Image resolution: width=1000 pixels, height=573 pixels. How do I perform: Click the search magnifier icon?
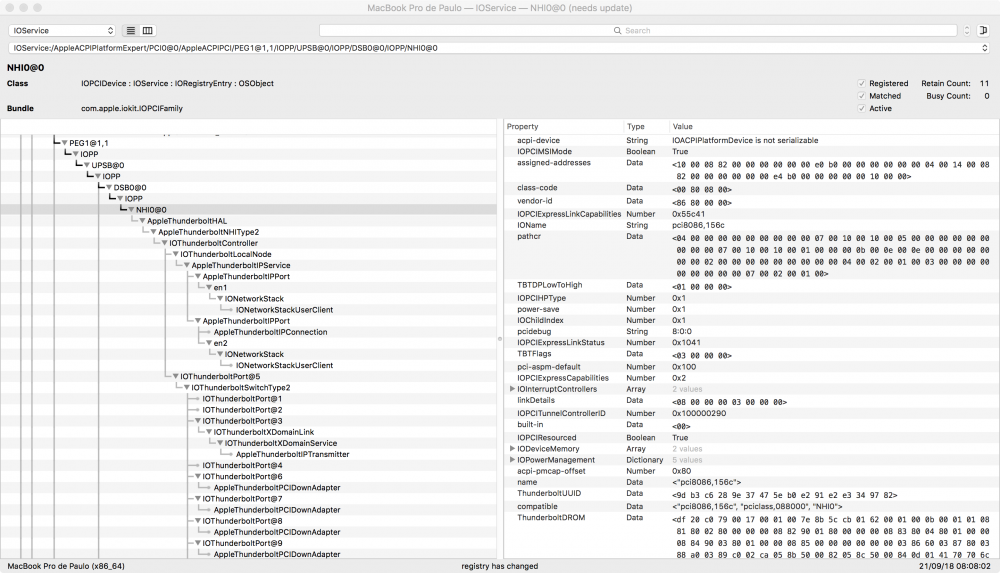(617, 31)
